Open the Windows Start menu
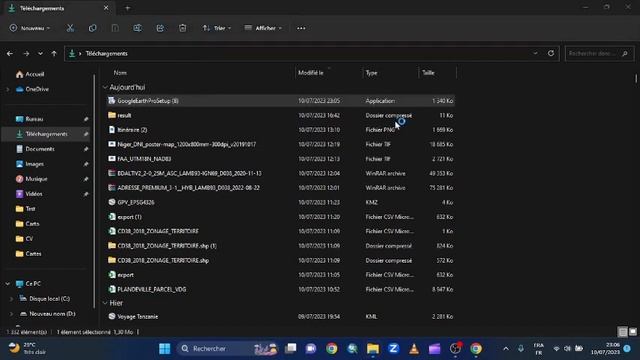This screenshot has height=360, width=640. 165,349
